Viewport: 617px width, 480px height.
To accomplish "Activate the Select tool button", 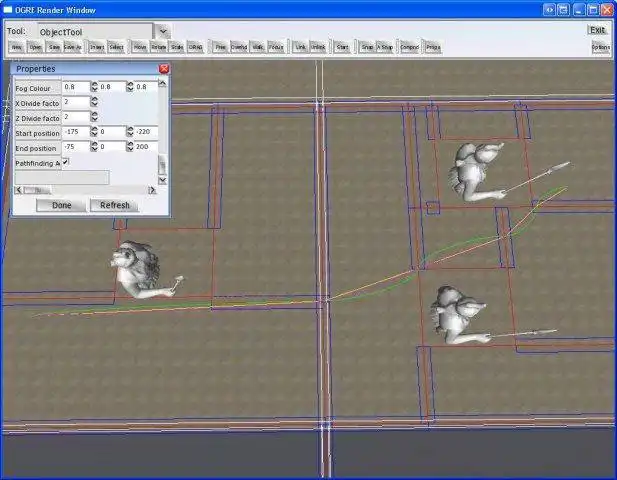I will tap(116, 47).
